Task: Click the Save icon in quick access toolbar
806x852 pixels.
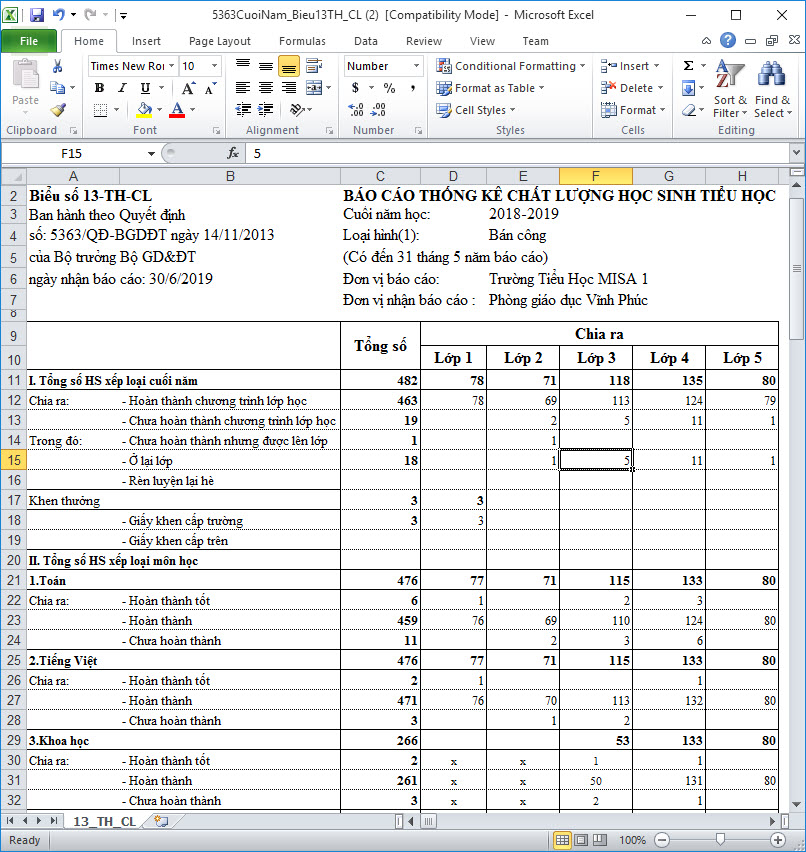Action: (x=37, y=15)
